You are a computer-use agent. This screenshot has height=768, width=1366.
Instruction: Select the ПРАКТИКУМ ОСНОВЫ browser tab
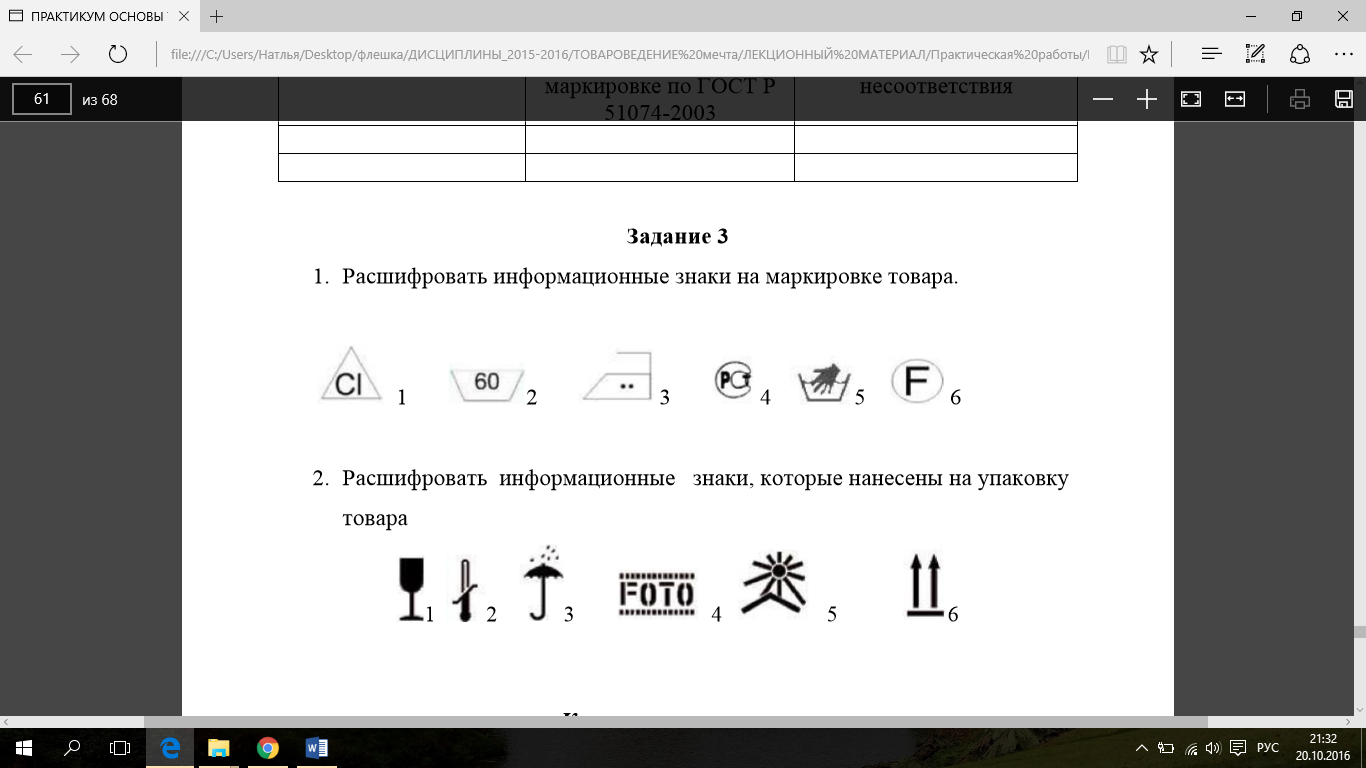pyautogui.click(x=98, y=16)
